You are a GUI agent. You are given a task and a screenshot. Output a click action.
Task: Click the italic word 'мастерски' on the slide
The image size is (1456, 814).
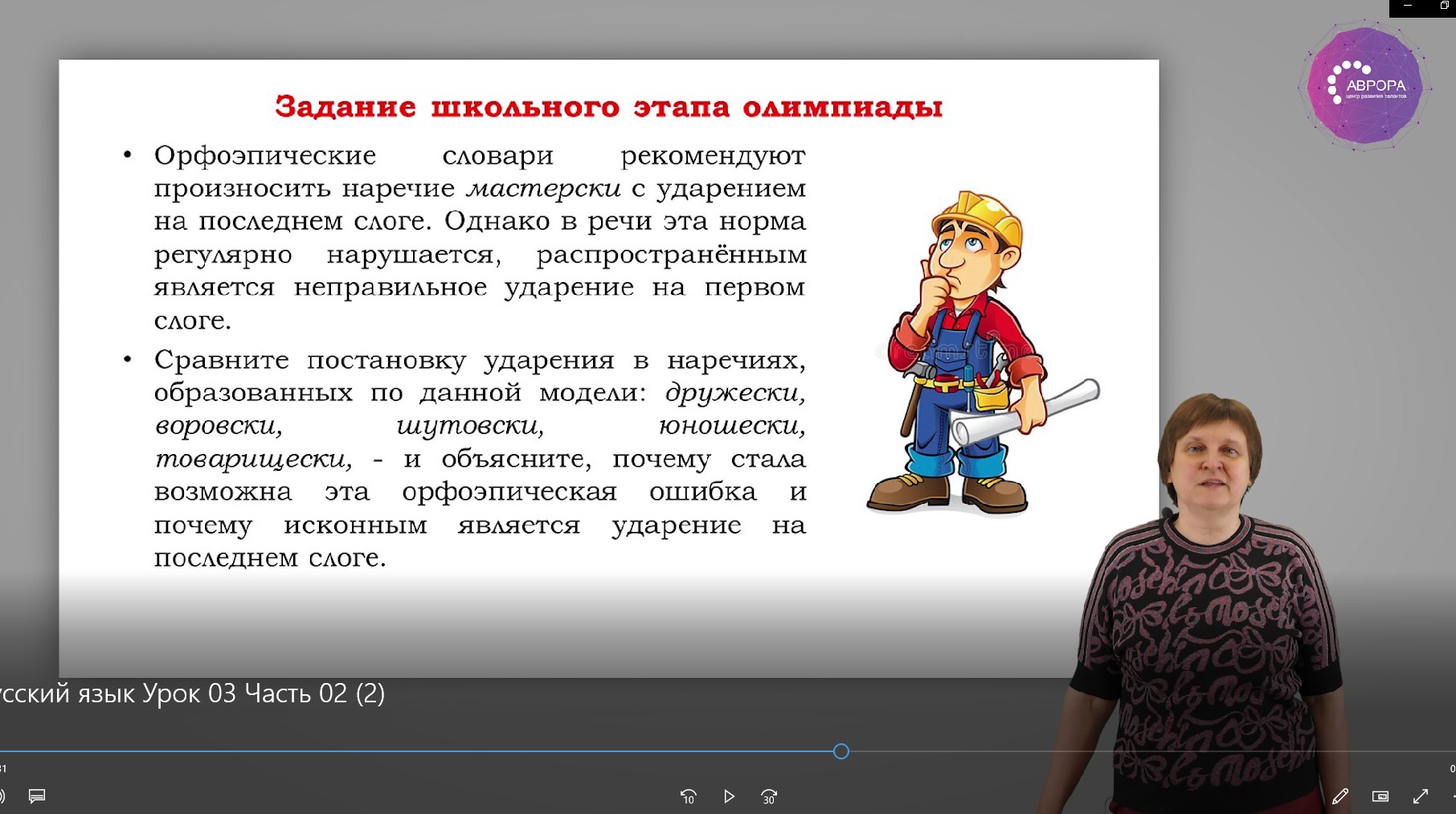(x=543, y=189)
